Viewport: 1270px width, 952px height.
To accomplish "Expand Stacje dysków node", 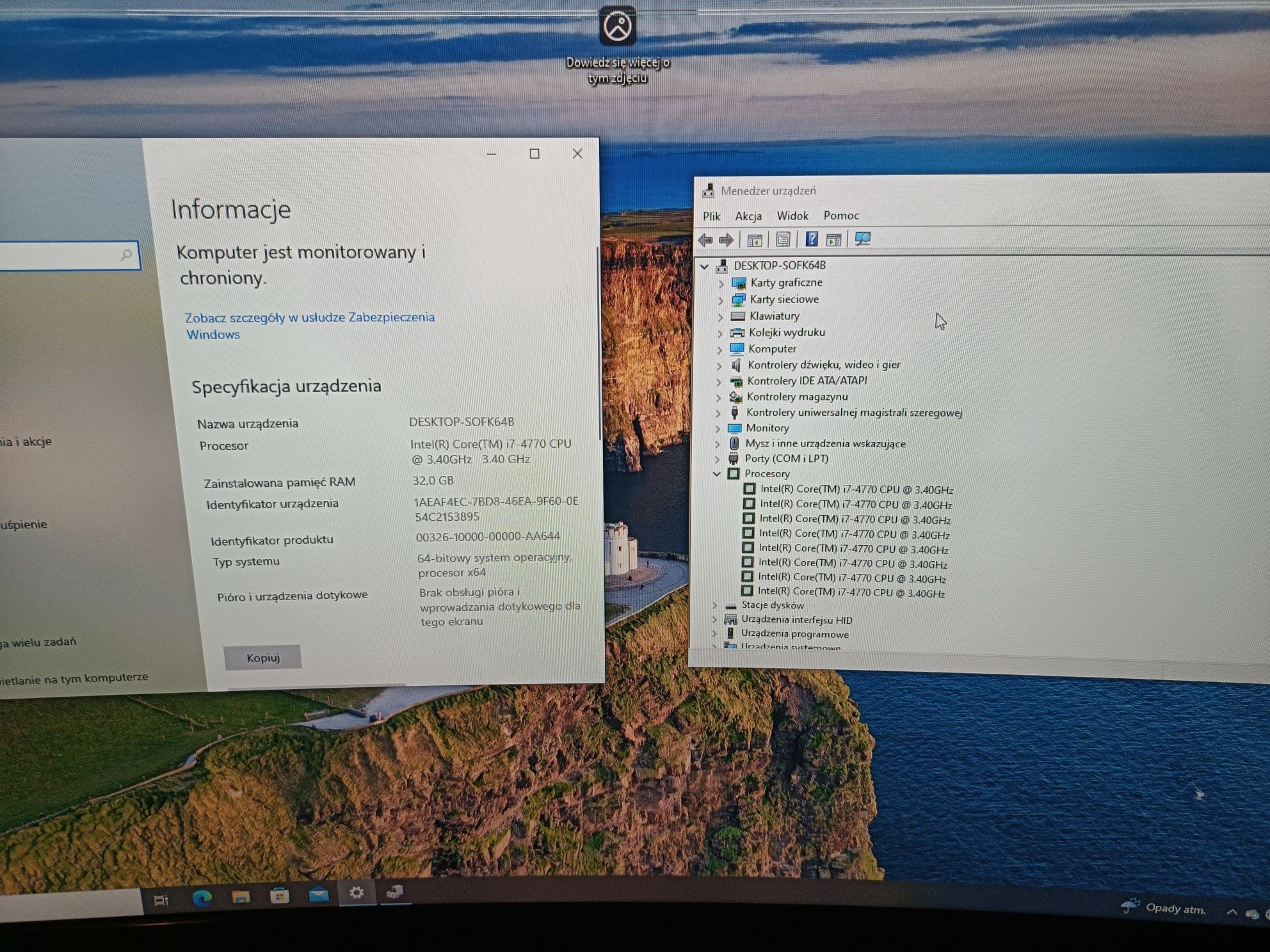I will point(715,605).
